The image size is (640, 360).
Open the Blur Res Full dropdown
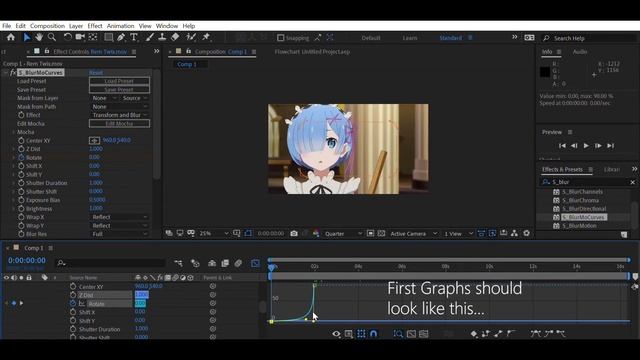[119, 234]
